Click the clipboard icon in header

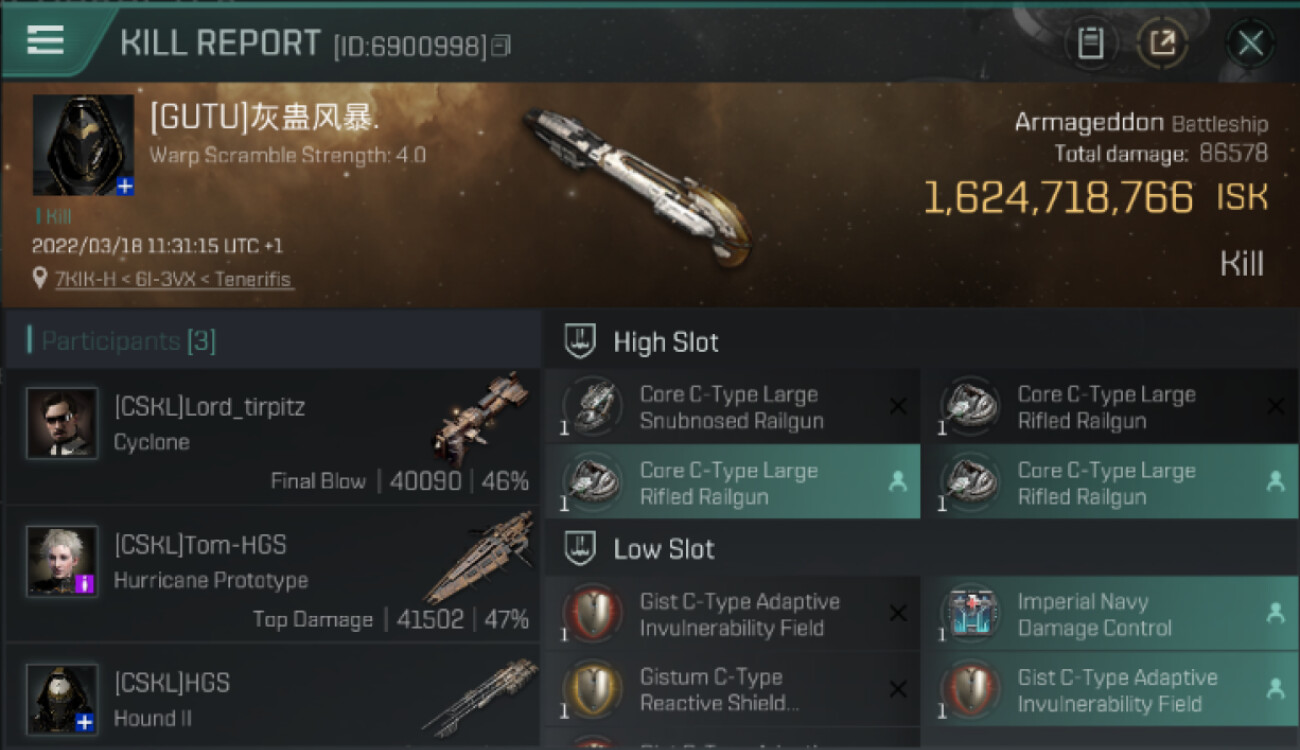pyautogui.click(x=1090, y=43)
